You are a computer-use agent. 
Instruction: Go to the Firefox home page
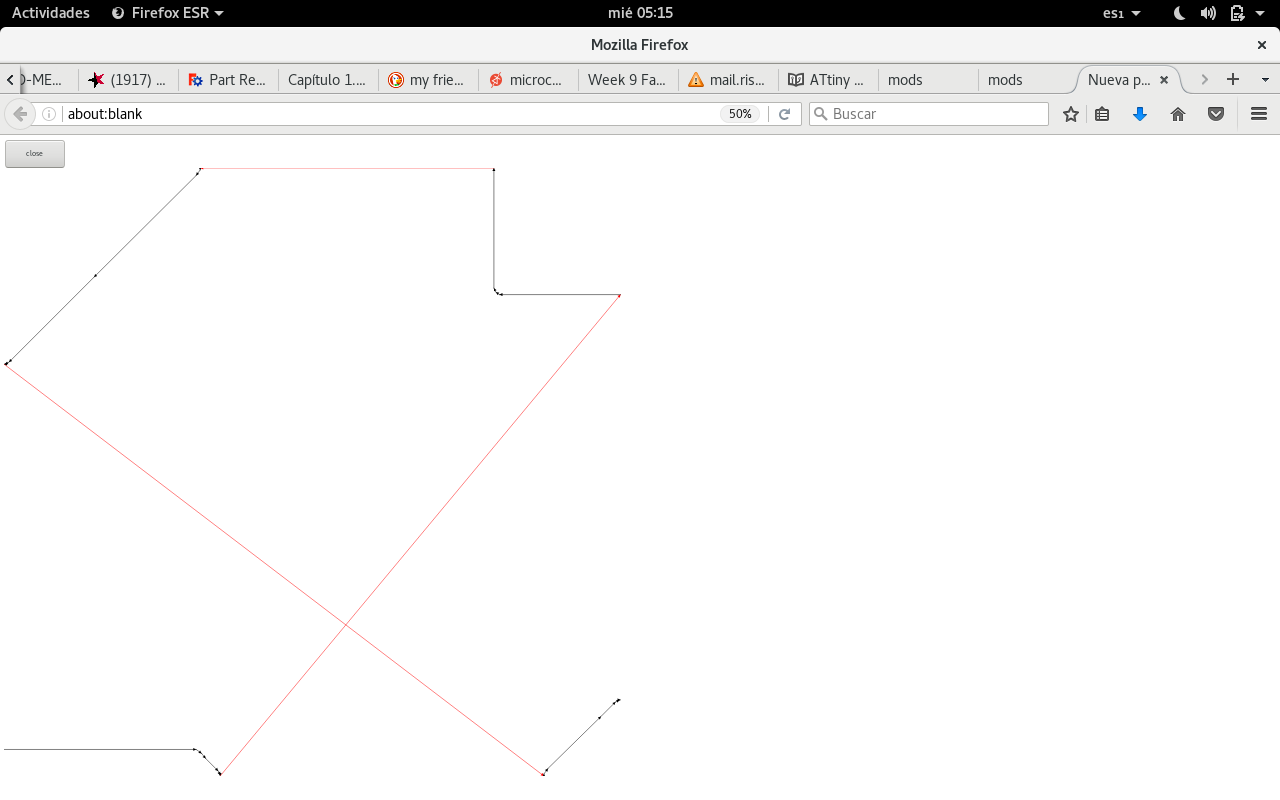[1178, 114]
